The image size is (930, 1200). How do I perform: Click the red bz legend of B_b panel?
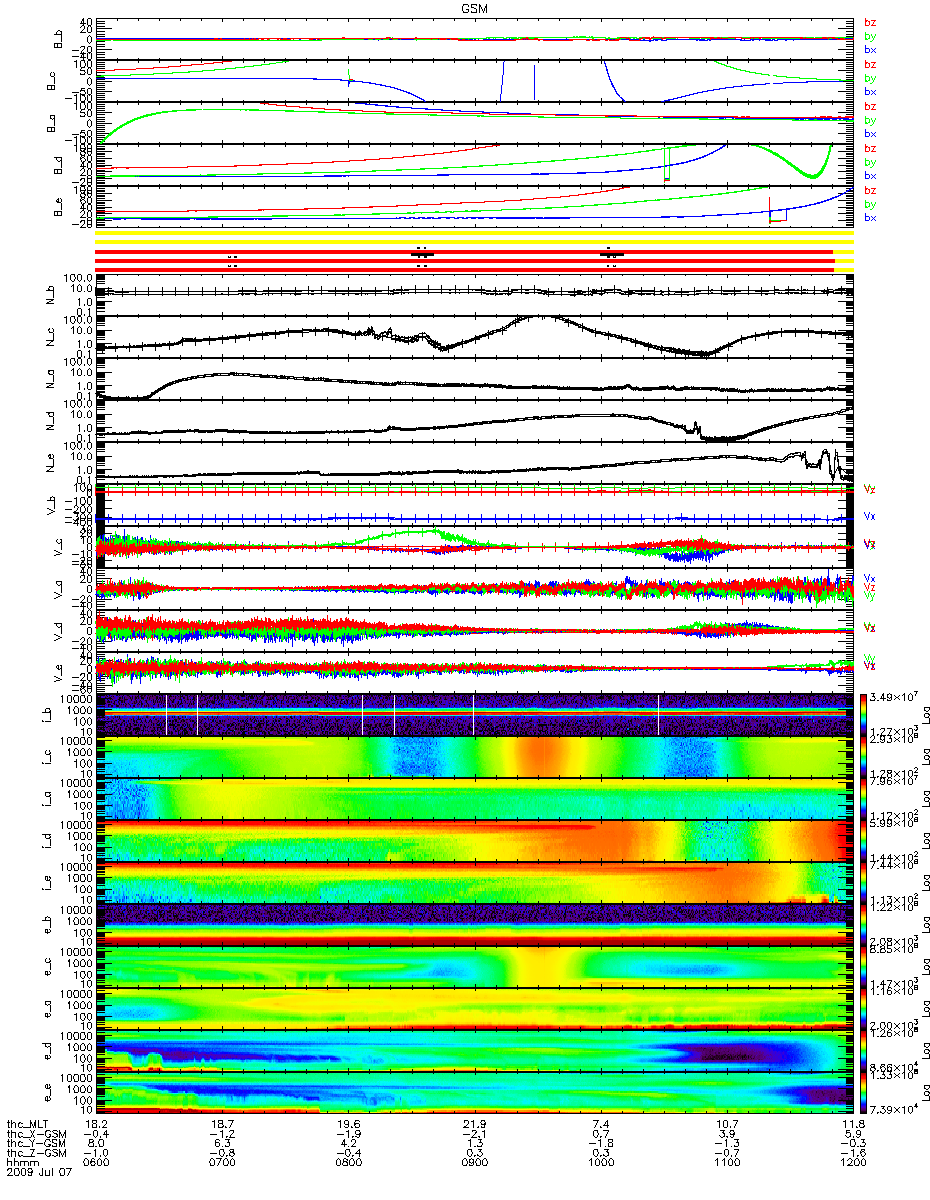pos(870,22)
